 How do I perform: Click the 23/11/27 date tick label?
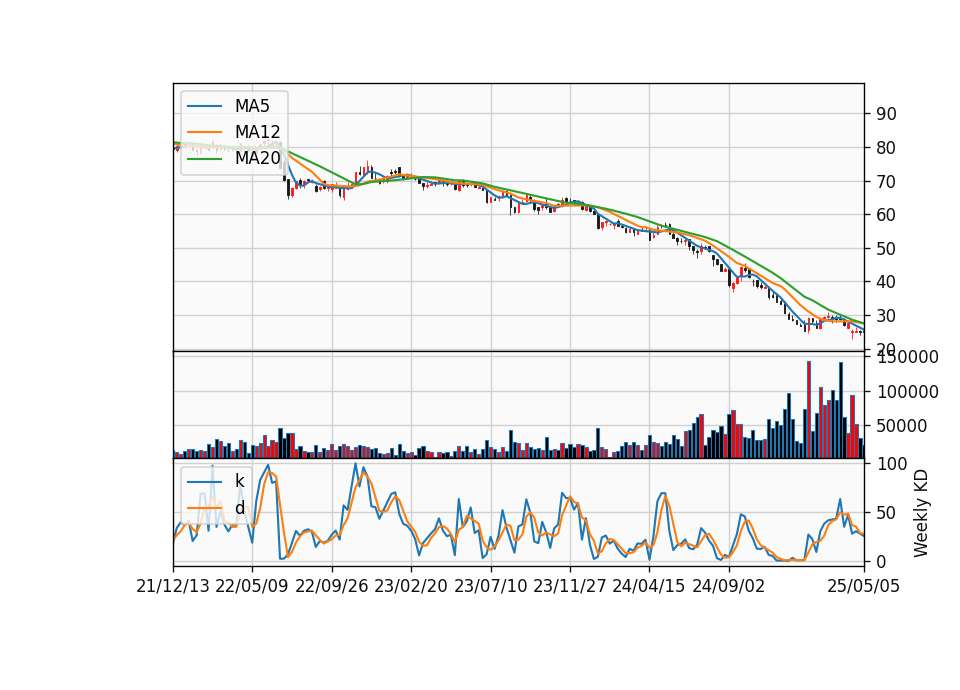tap(570, 586)
